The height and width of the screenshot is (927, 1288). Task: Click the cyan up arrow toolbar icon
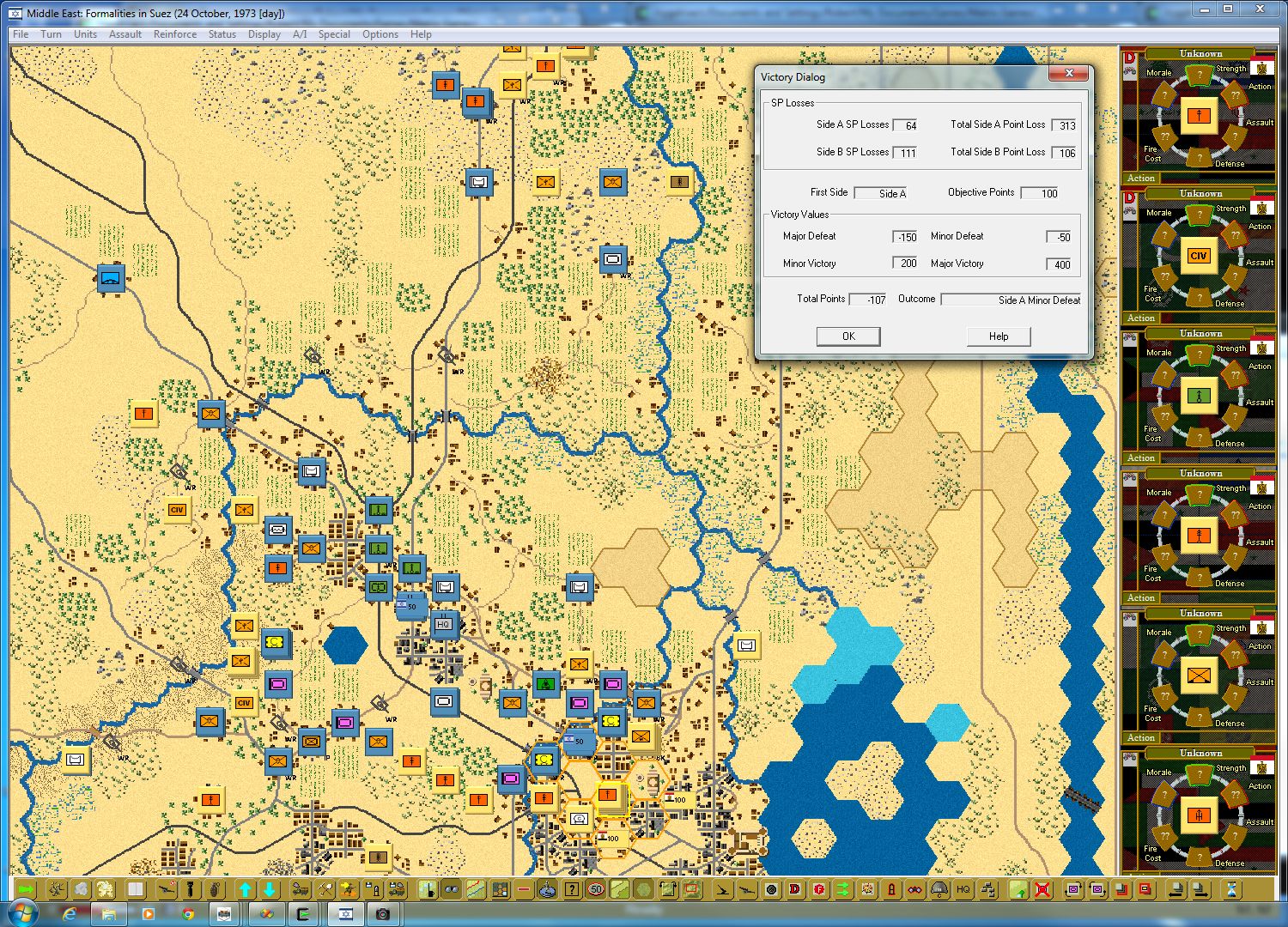click(246, 889)
